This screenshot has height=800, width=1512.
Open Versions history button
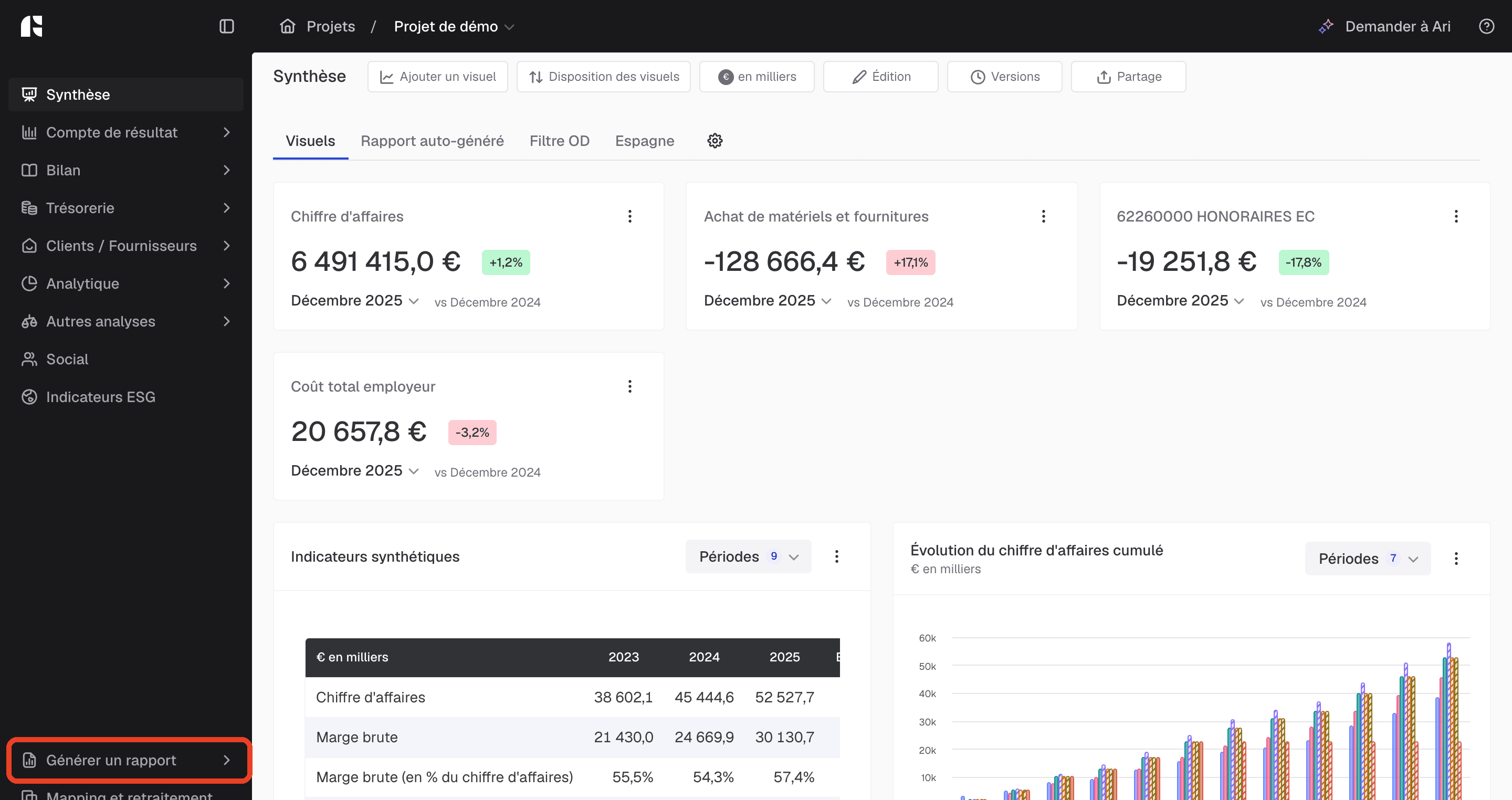(1004, 77)
